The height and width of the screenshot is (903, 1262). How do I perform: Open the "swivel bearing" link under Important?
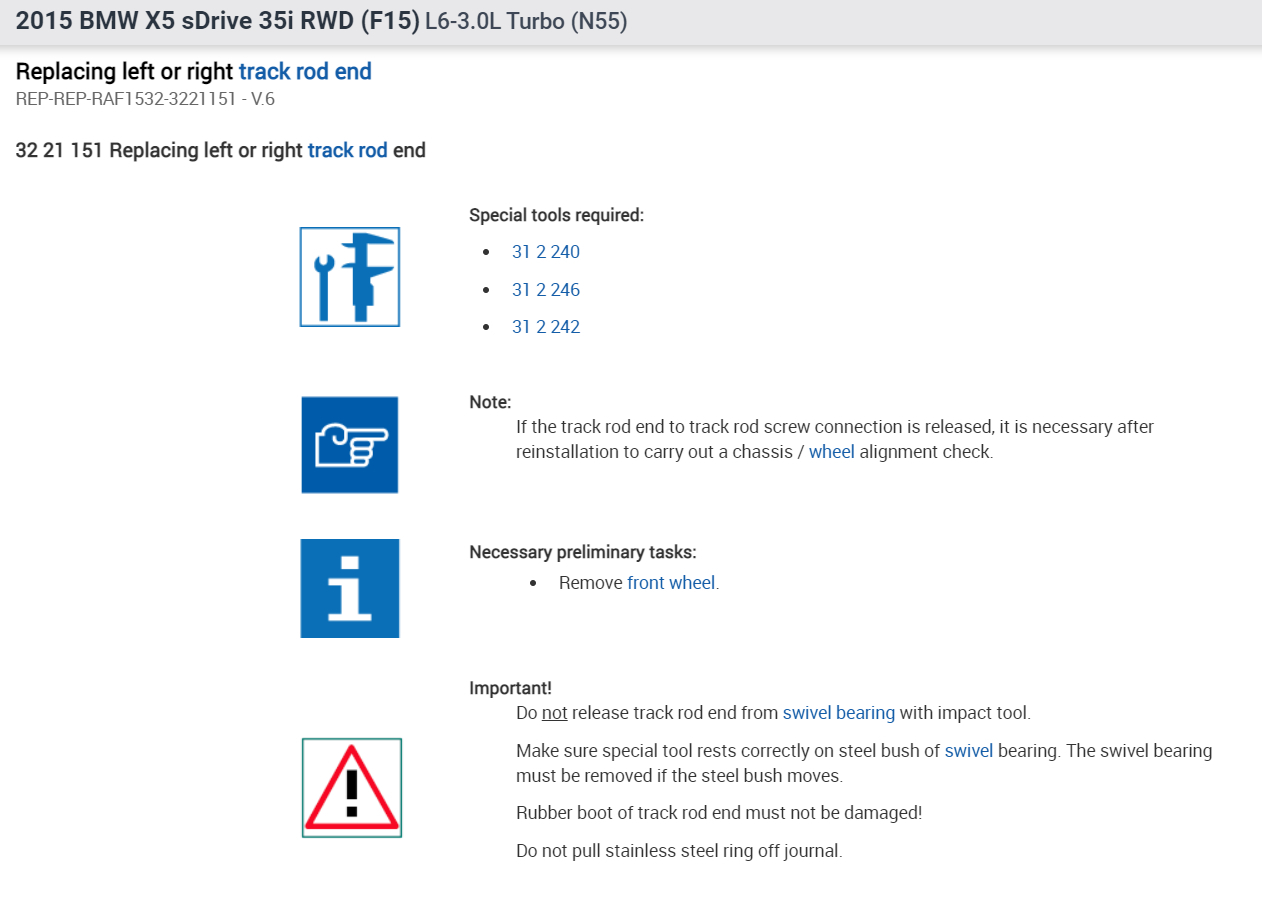coord(838,713)
